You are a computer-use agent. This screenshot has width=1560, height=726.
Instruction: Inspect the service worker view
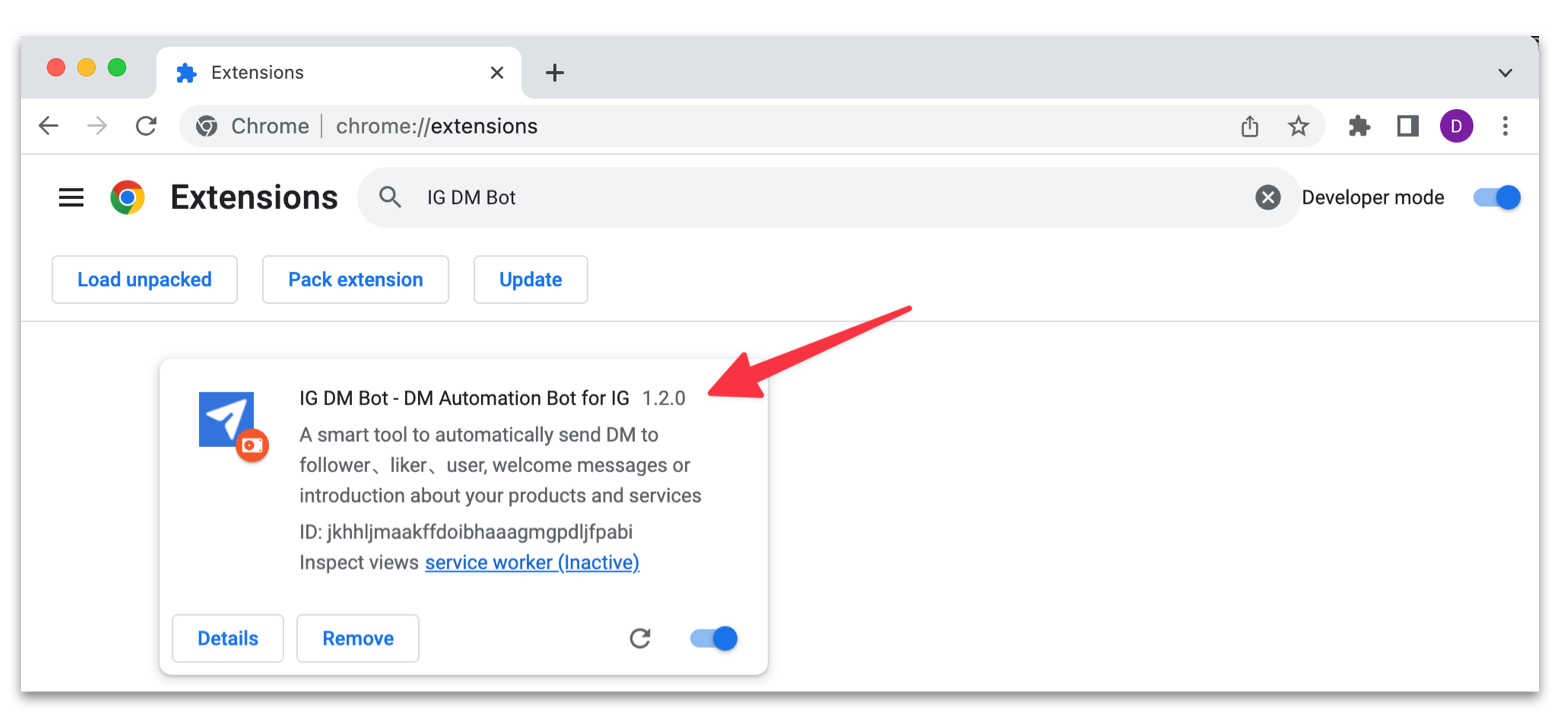pyautogui.click(x=531, y=562)
